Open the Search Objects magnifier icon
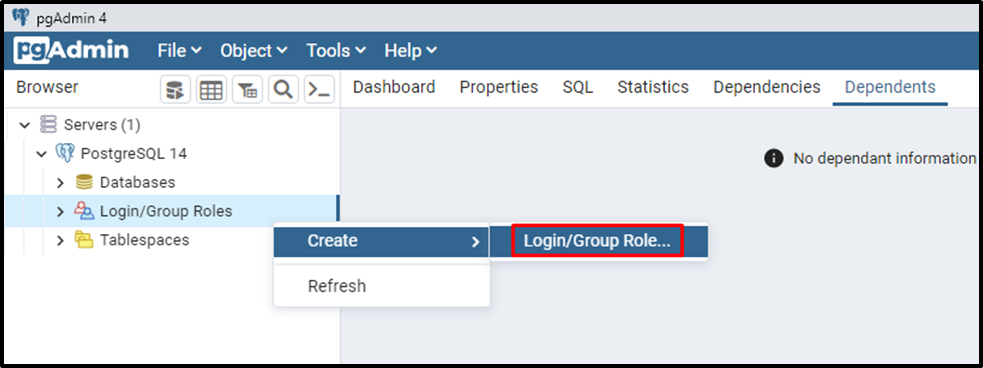The width and height of the screenshot is (983, 368). [x=283, y=90]
